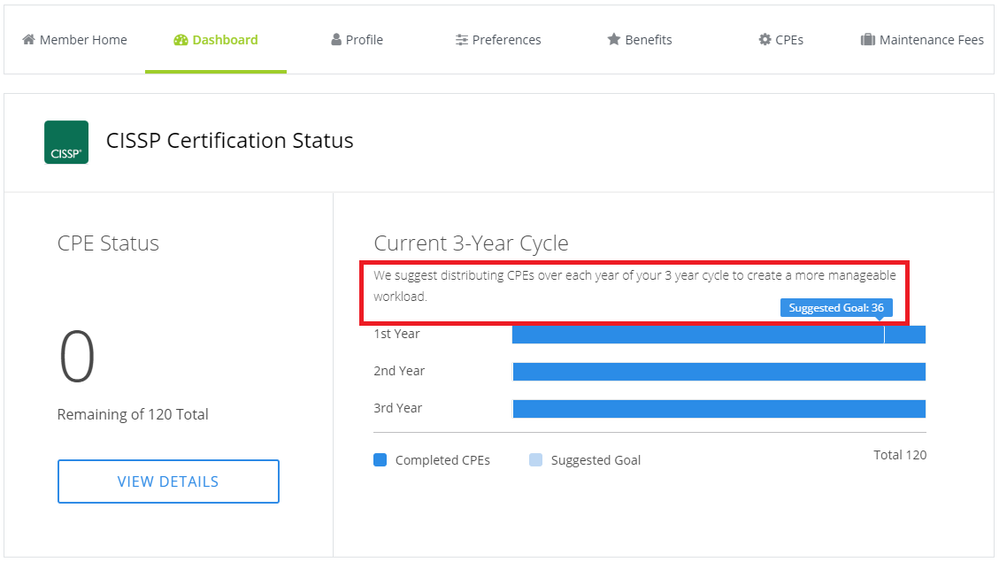Screen dimensions: 999x563
Task: Click the green Dashboard gauge icon
Action: point(180,40)
